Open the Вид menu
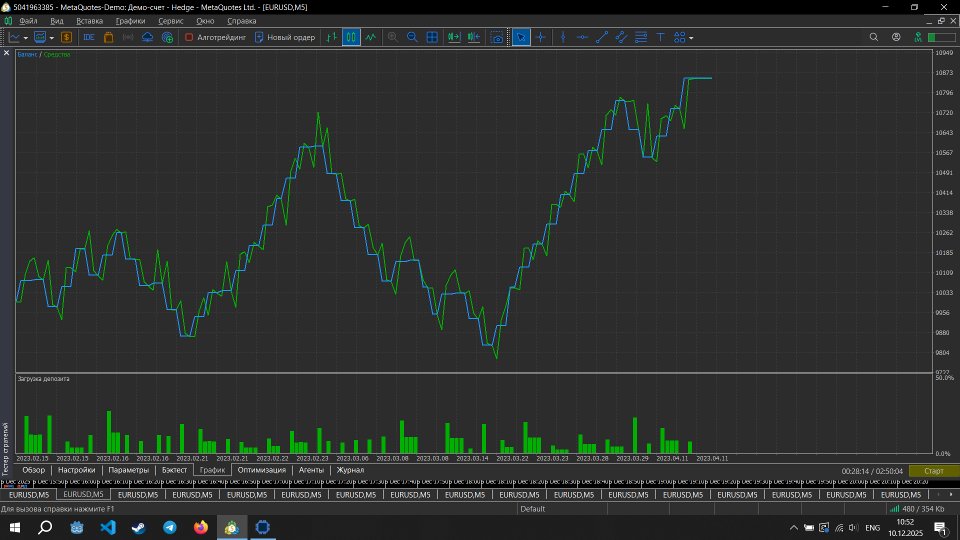This screenshot has width=960, height=540. point(57,21)
